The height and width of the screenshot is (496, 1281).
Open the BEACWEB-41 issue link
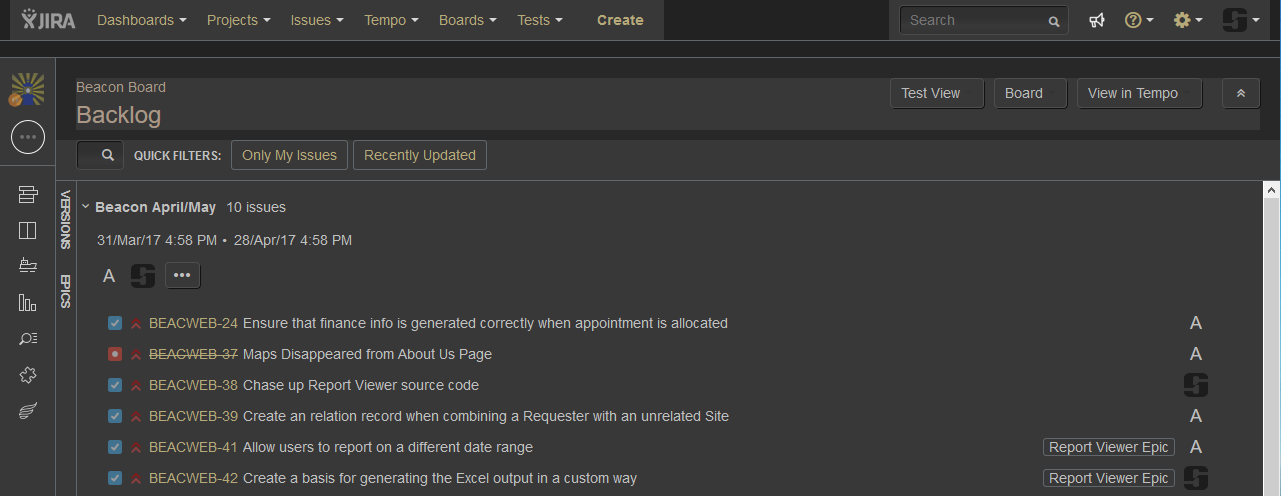pos(193,447)
